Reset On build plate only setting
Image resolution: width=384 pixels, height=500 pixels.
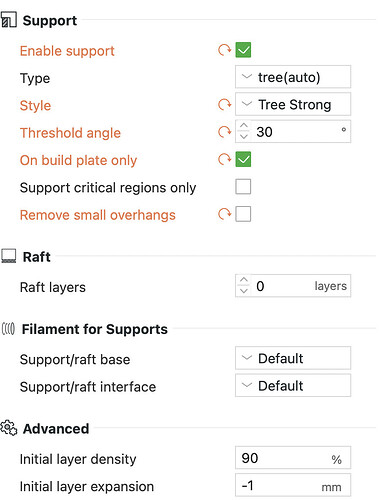pos(225,160)
